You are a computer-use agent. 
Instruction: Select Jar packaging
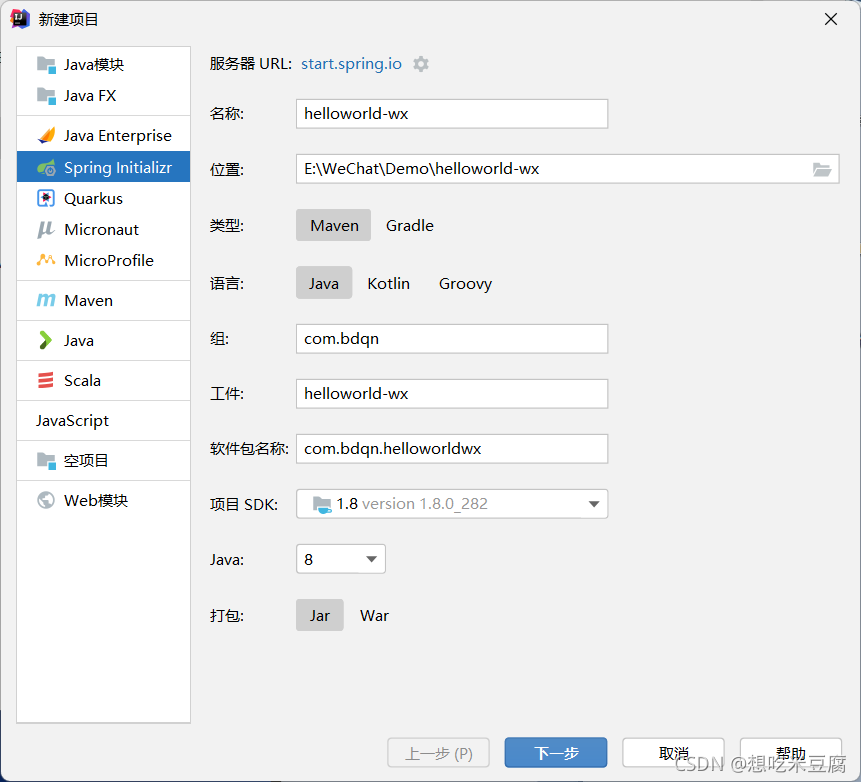coord(320,615)
